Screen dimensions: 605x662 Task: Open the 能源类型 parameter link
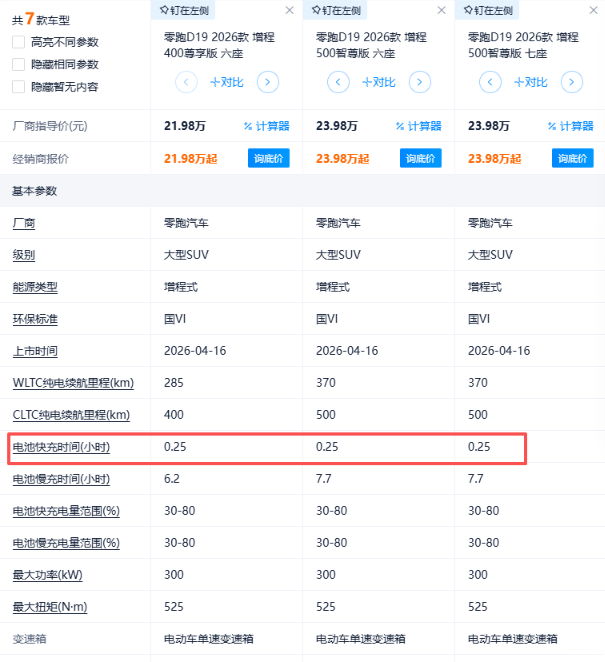(35, 287)
